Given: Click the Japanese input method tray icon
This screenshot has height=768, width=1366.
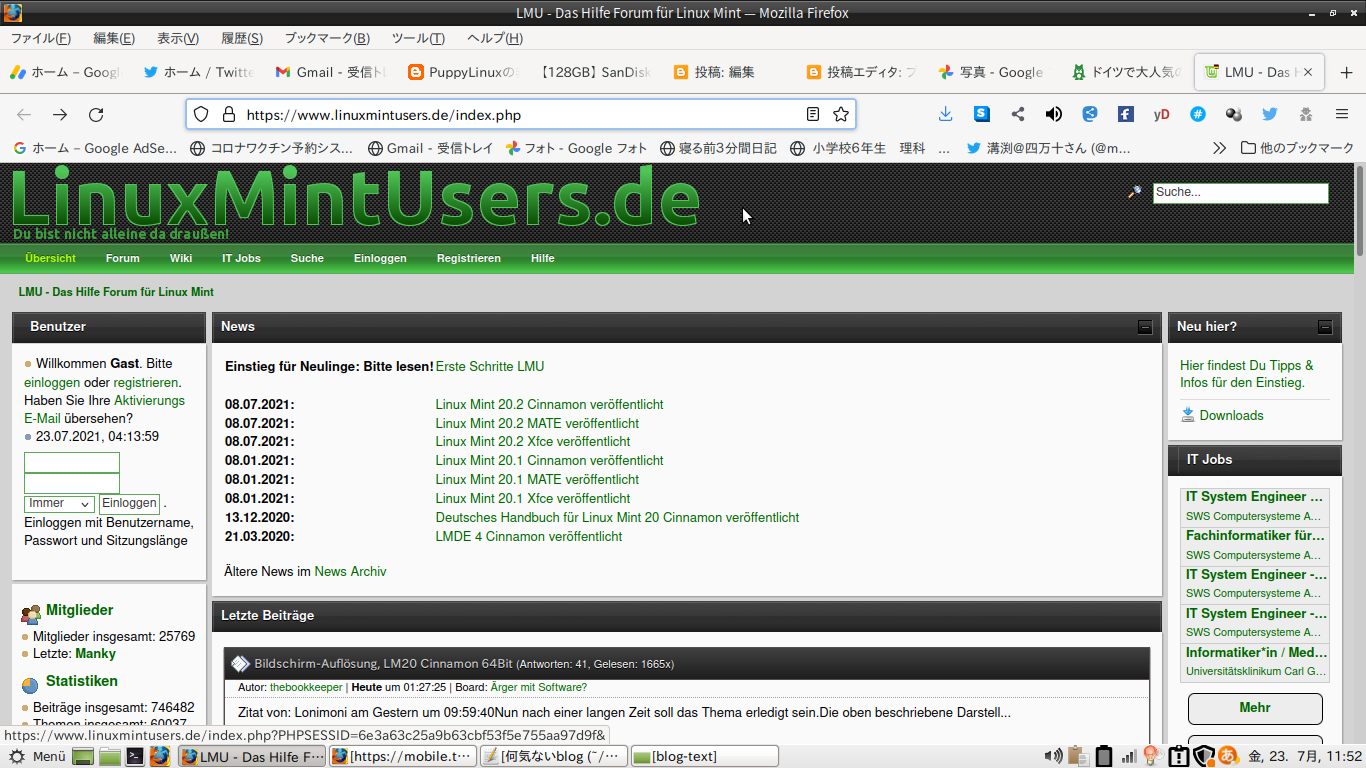Looking at the screenshot, I should pos(1228,756).
